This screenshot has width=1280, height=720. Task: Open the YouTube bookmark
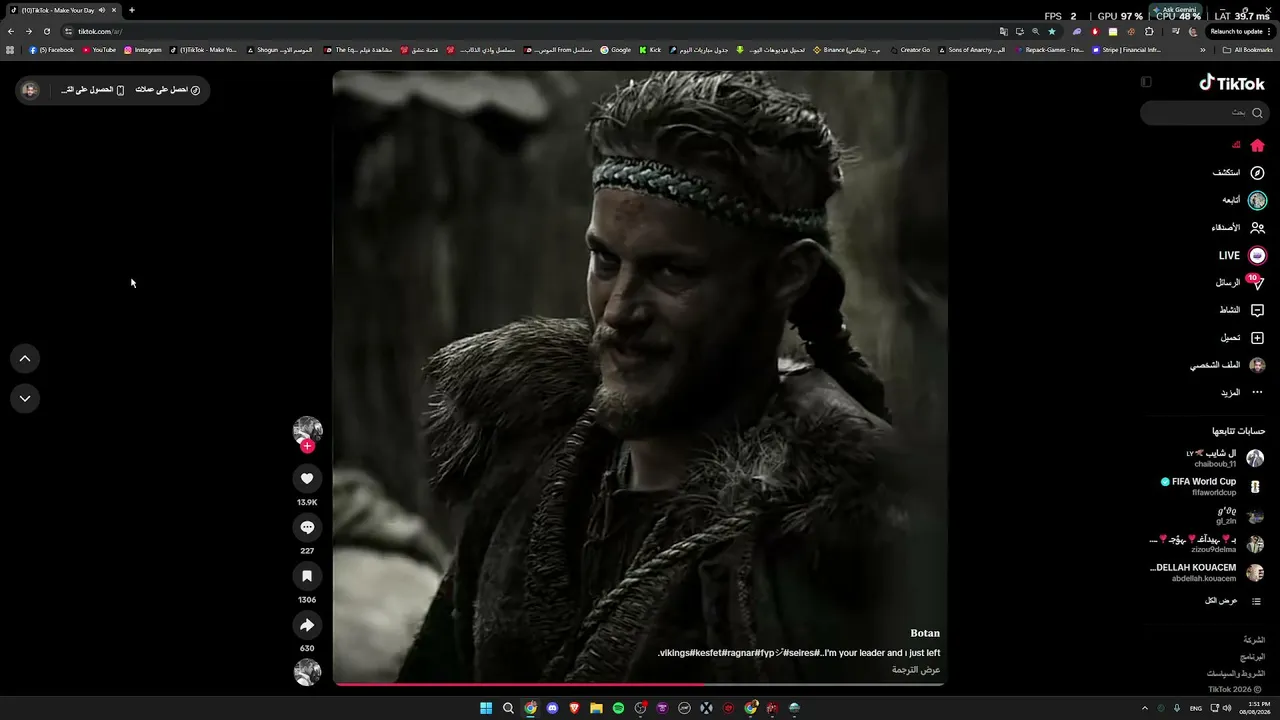click(100, 50)
